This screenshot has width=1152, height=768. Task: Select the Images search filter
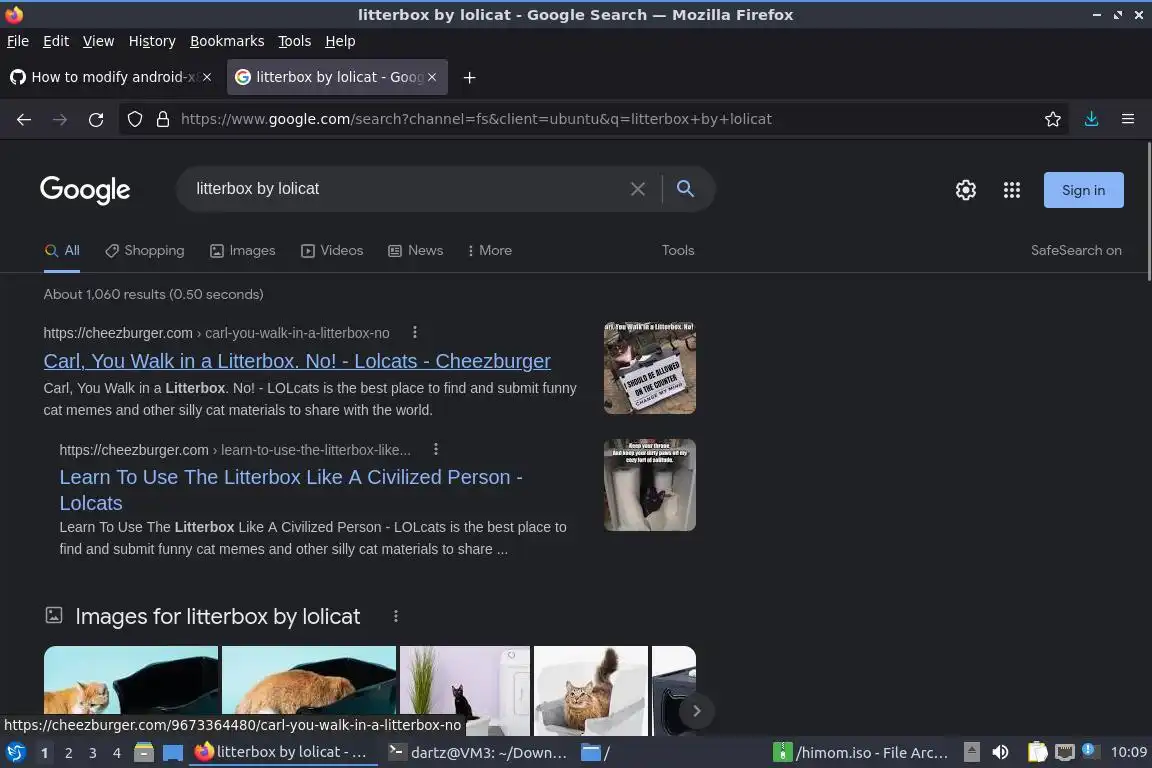[x=242, y=251]
